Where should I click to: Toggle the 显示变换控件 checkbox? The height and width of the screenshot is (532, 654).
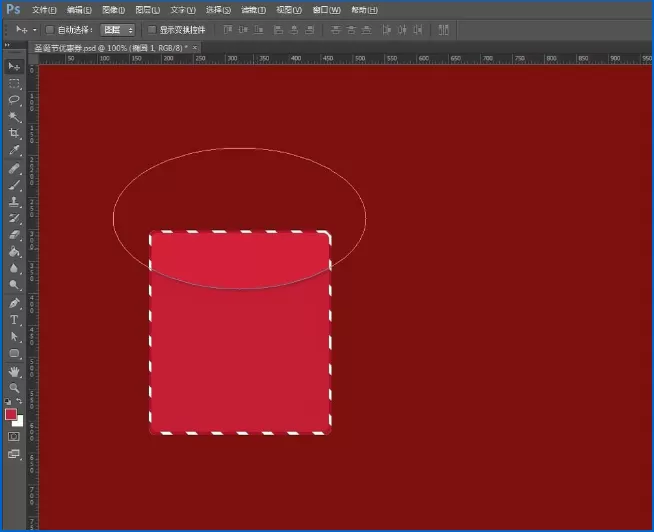click(x=152, y=30)
